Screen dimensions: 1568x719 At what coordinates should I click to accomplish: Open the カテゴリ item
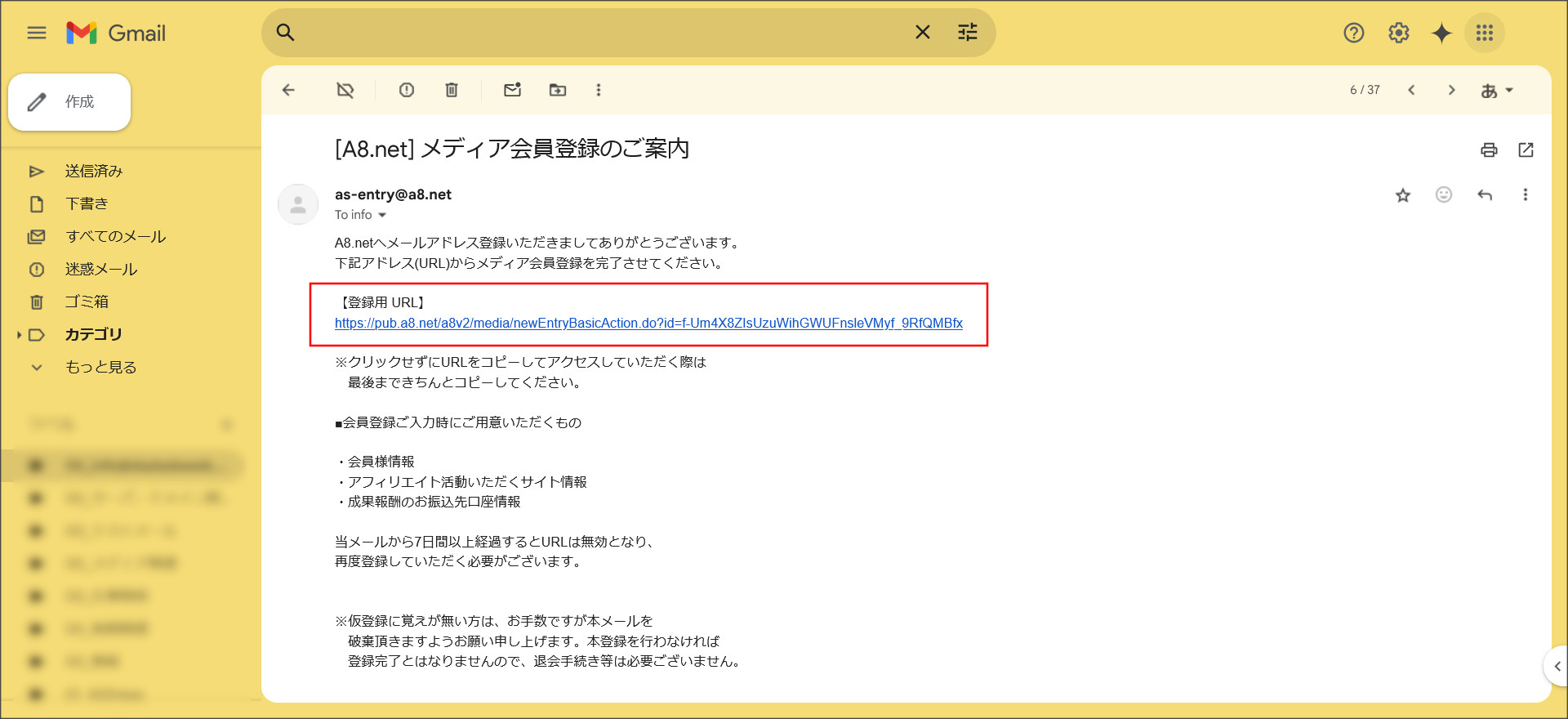pos(93,335)
